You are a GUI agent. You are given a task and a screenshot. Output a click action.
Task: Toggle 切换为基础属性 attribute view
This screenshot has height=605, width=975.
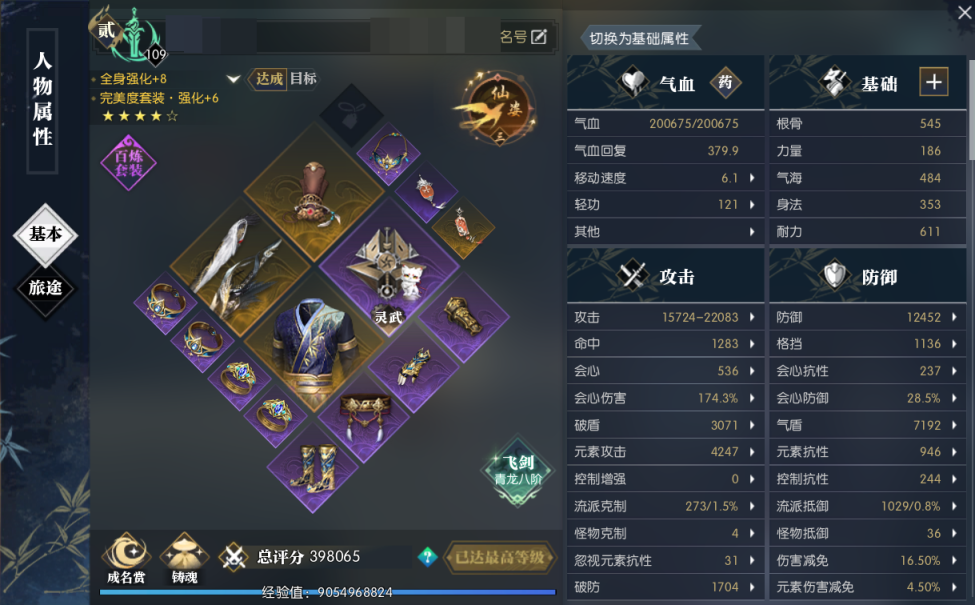pyautogui.click(x=639, y=39)
